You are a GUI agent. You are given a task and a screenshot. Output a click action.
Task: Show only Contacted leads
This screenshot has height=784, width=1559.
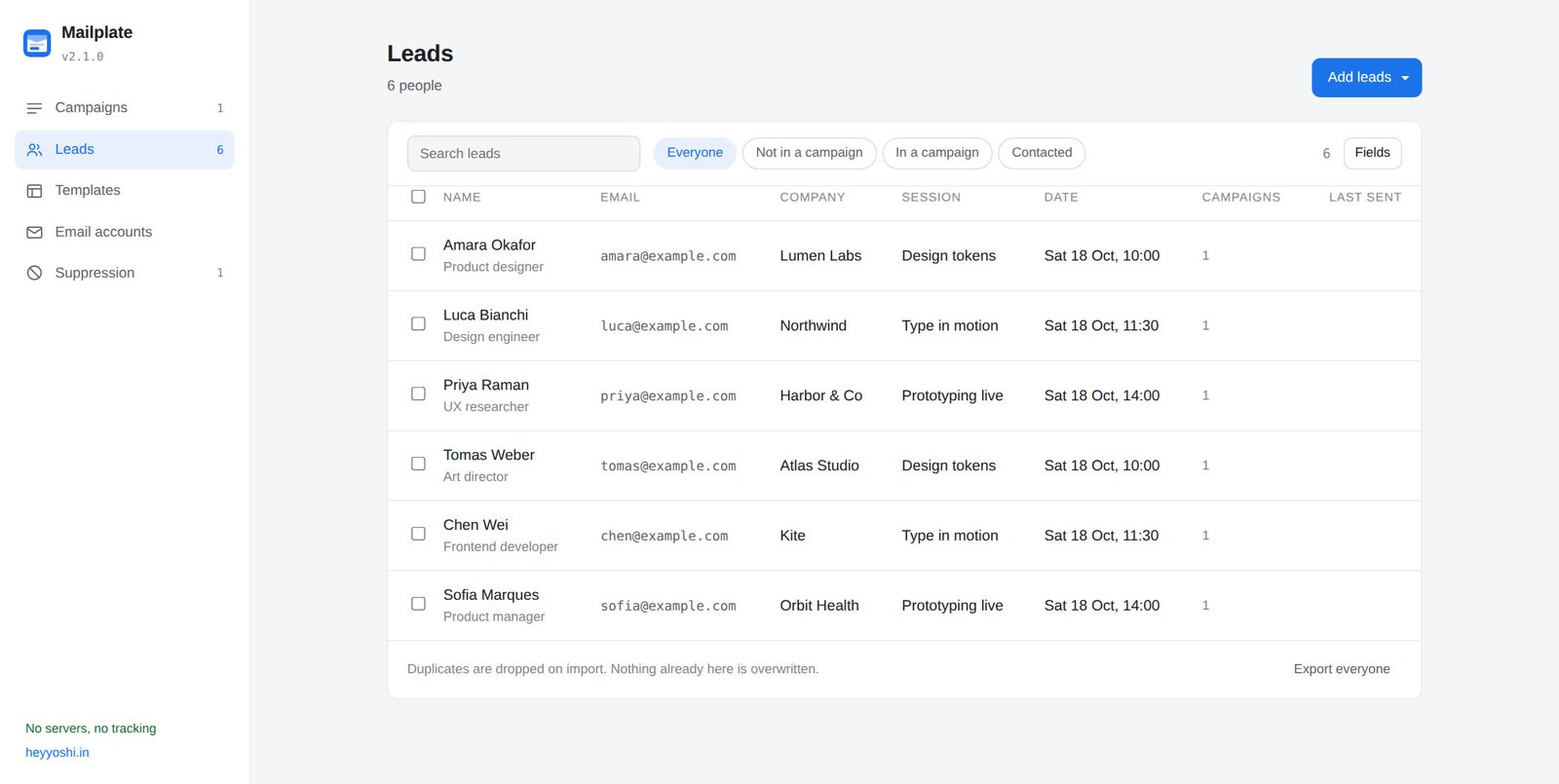click(1042, 153)
